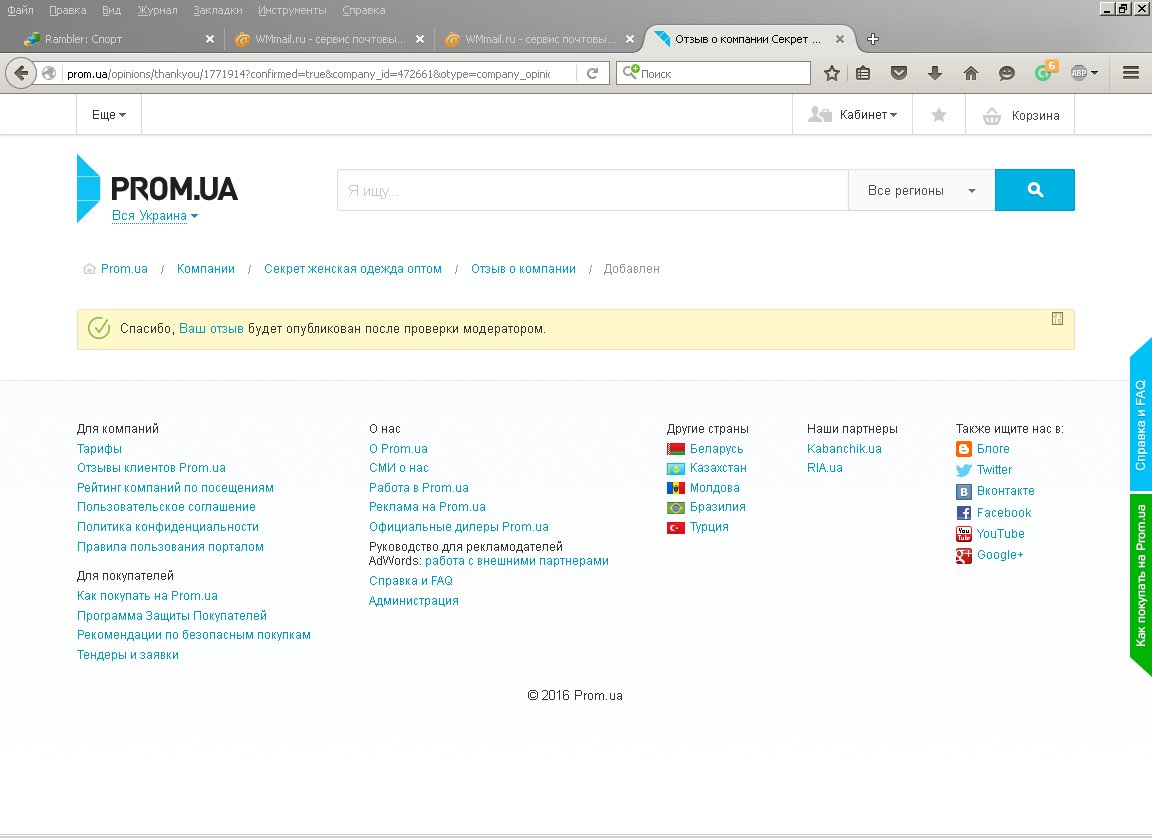Reload the page with the refresh icon

[592, 73]
